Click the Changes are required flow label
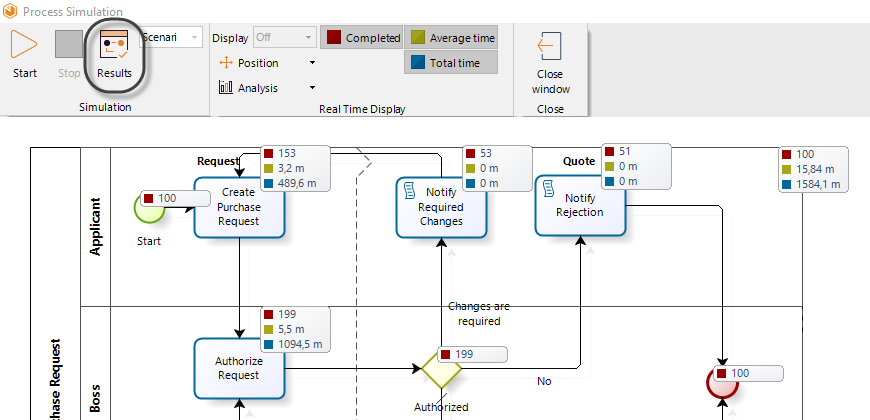Viewport: 870px width, 420px height. pyautogui.click(x=478, y=313)
